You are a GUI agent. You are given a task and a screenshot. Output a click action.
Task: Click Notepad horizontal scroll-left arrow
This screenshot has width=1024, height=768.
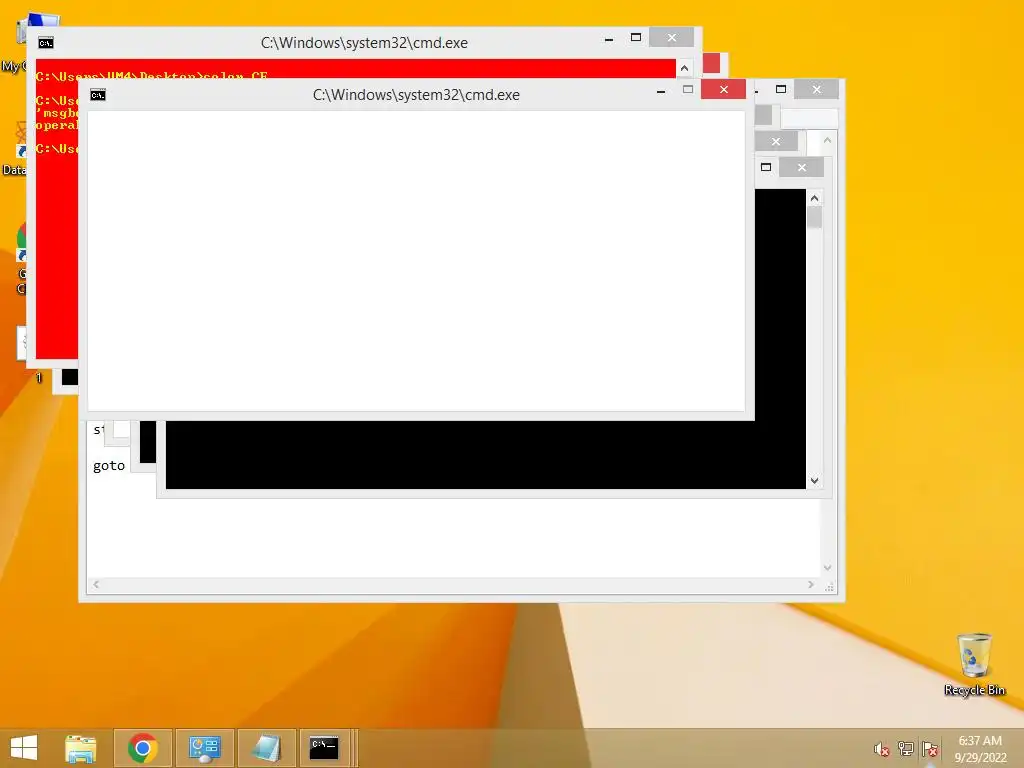(x=96, y=584)
